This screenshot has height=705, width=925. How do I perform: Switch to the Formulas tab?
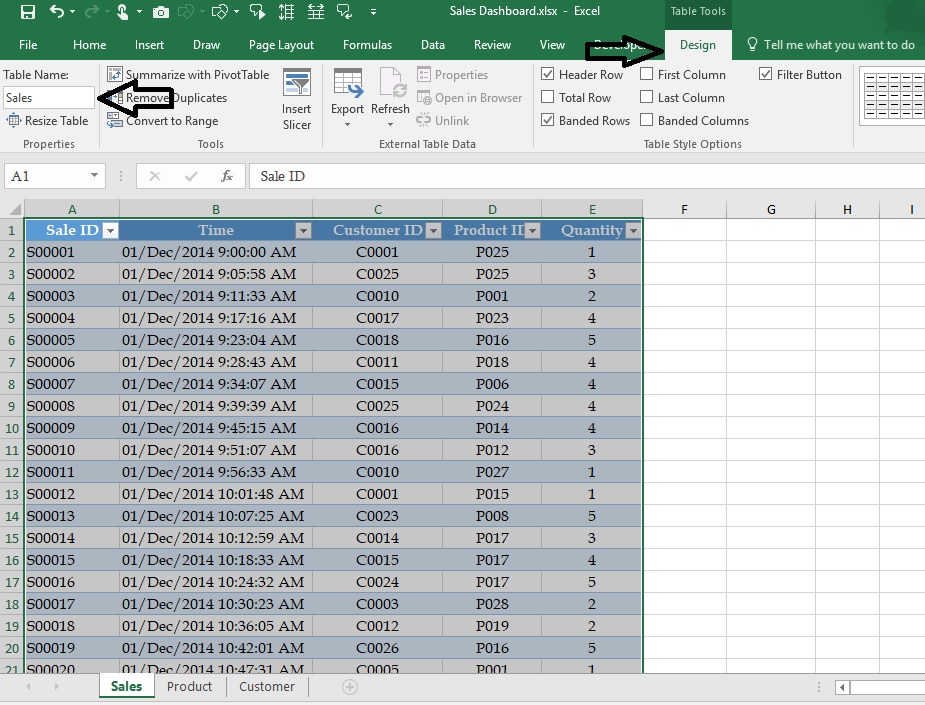click(x=368, y=45)
